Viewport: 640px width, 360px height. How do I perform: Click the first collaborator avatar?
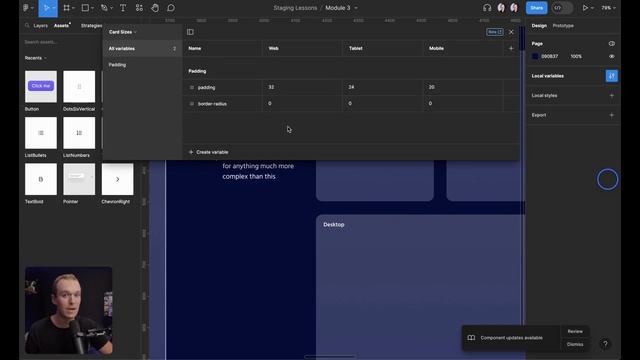pyautogui.click(x=501, y=8)
